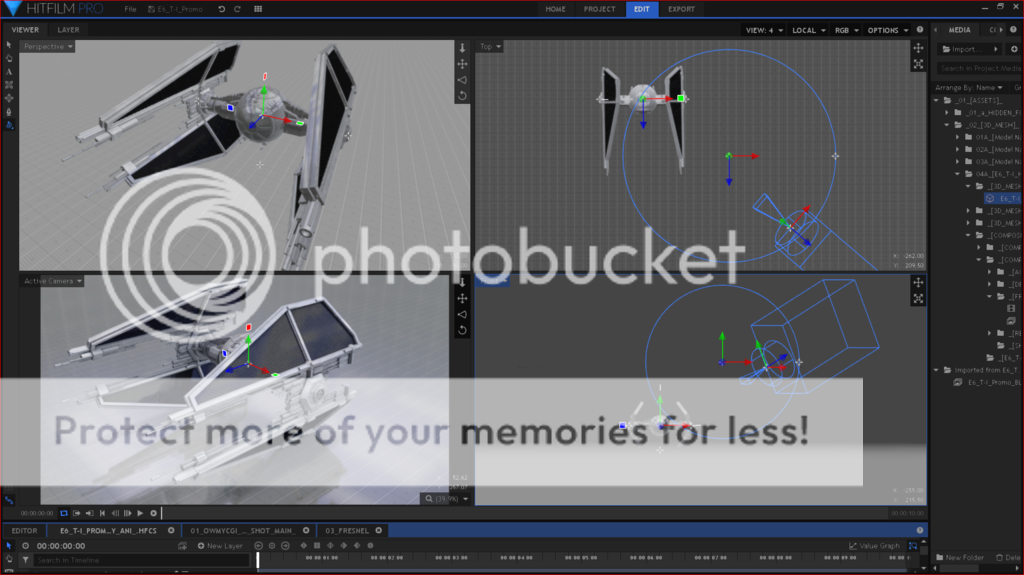Click the go to next keyframe icon
The height and width of the screenshot is (575, 1024).
point(285,546)
